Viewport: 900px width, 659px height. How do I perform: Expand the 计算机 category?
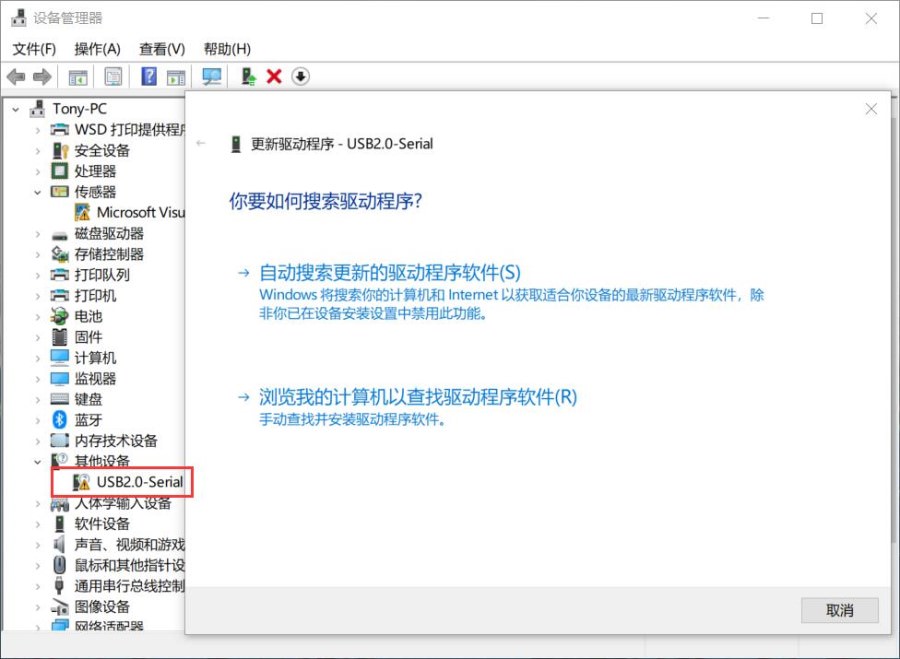tap(38, 358)
